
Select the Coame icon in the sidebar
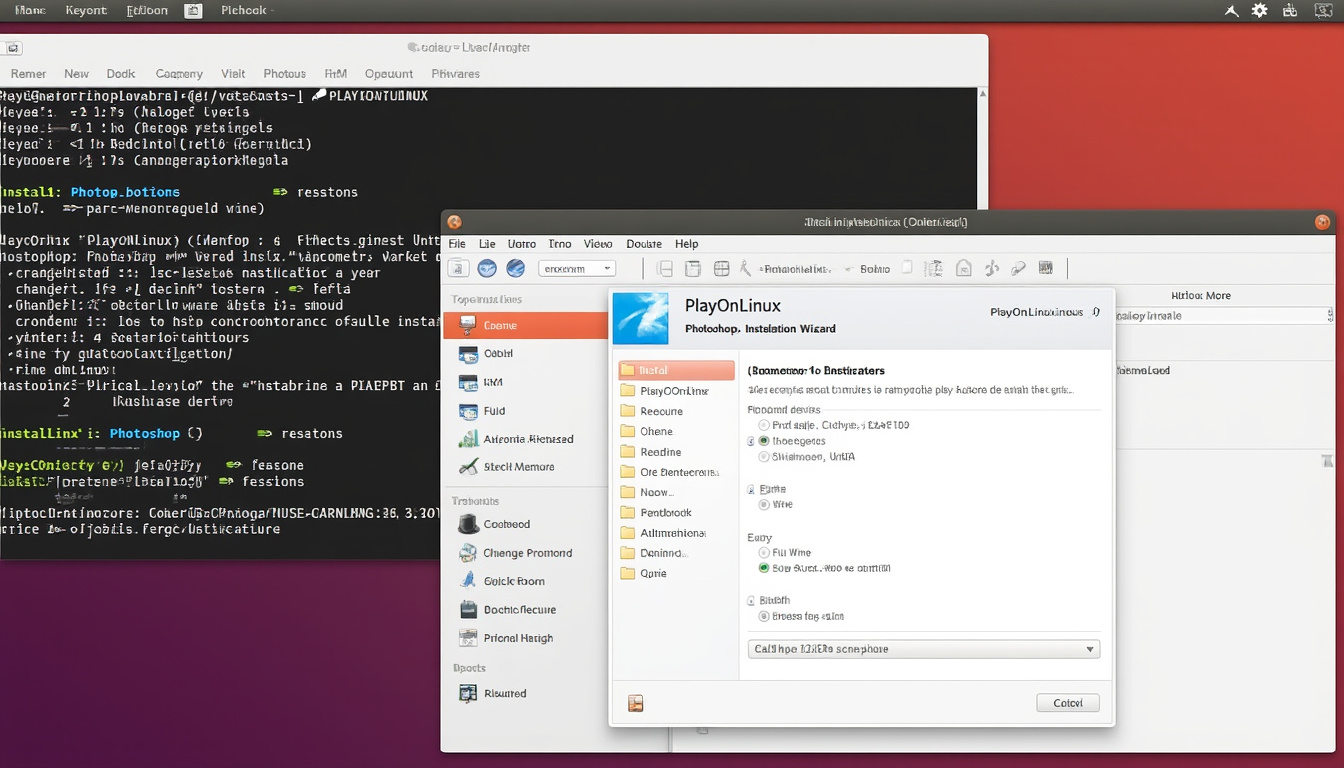pyautogui.click(x=468, y=325)
